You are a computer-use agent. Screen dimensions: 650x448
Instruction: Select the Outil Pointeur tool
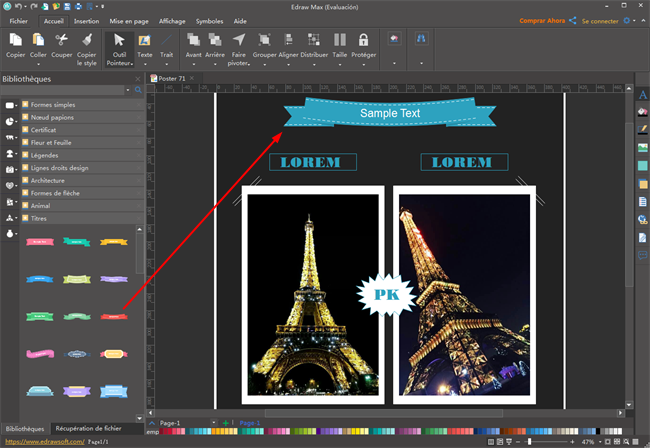pos(120,46)
